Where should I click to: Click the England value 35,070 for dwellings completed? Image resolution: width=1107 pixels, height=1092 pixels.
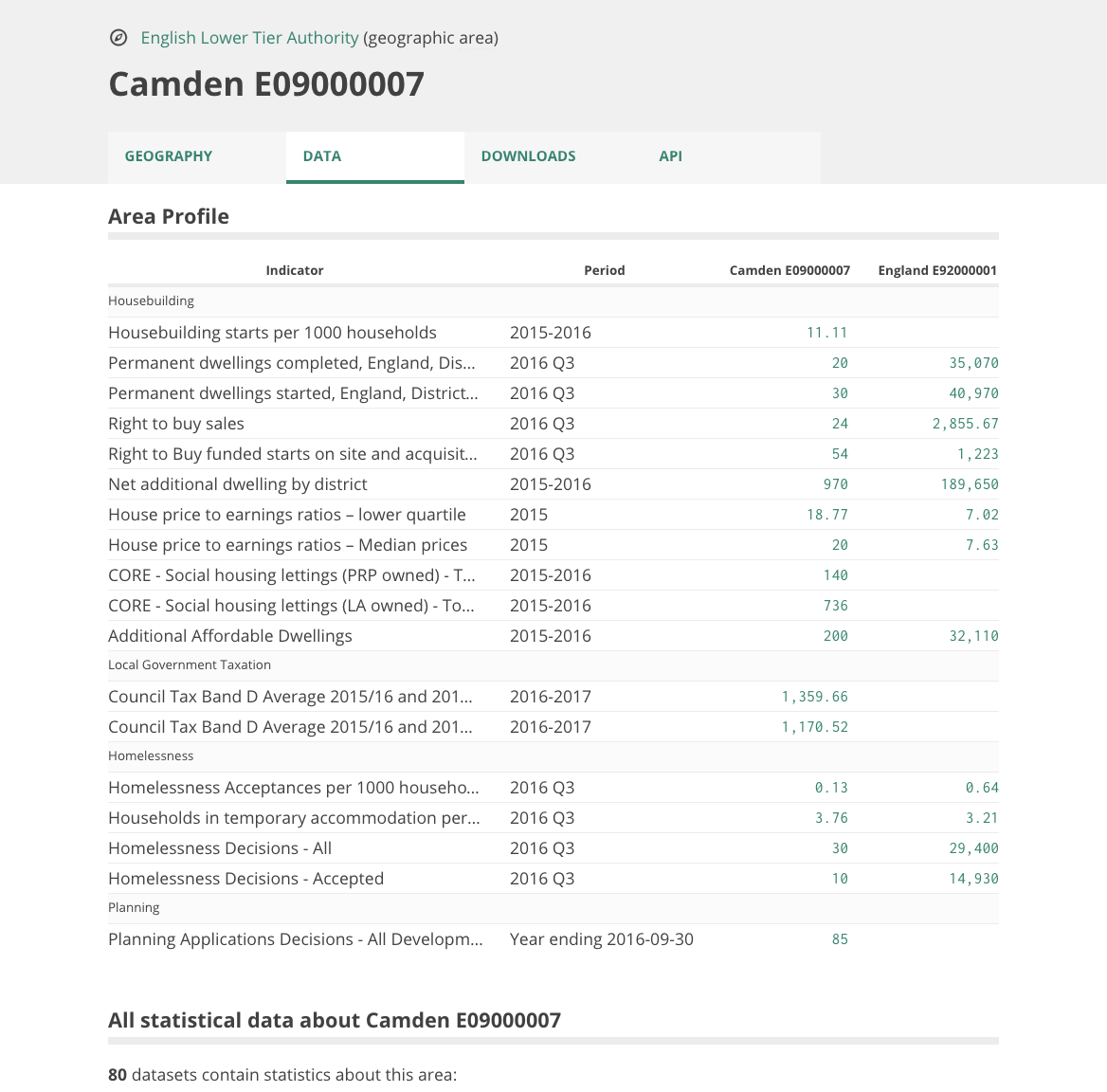973,363
